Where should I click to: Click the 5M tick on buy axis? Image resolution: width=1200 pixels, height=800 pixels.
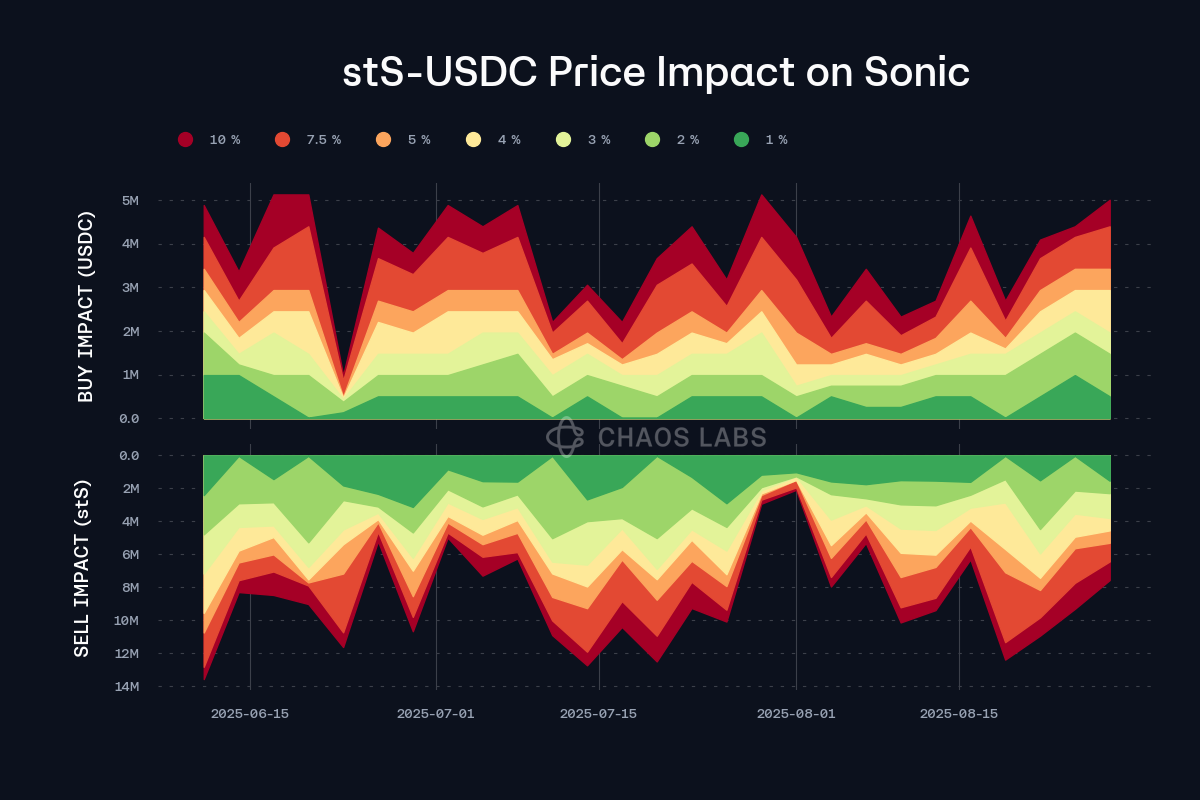(129, 200)
